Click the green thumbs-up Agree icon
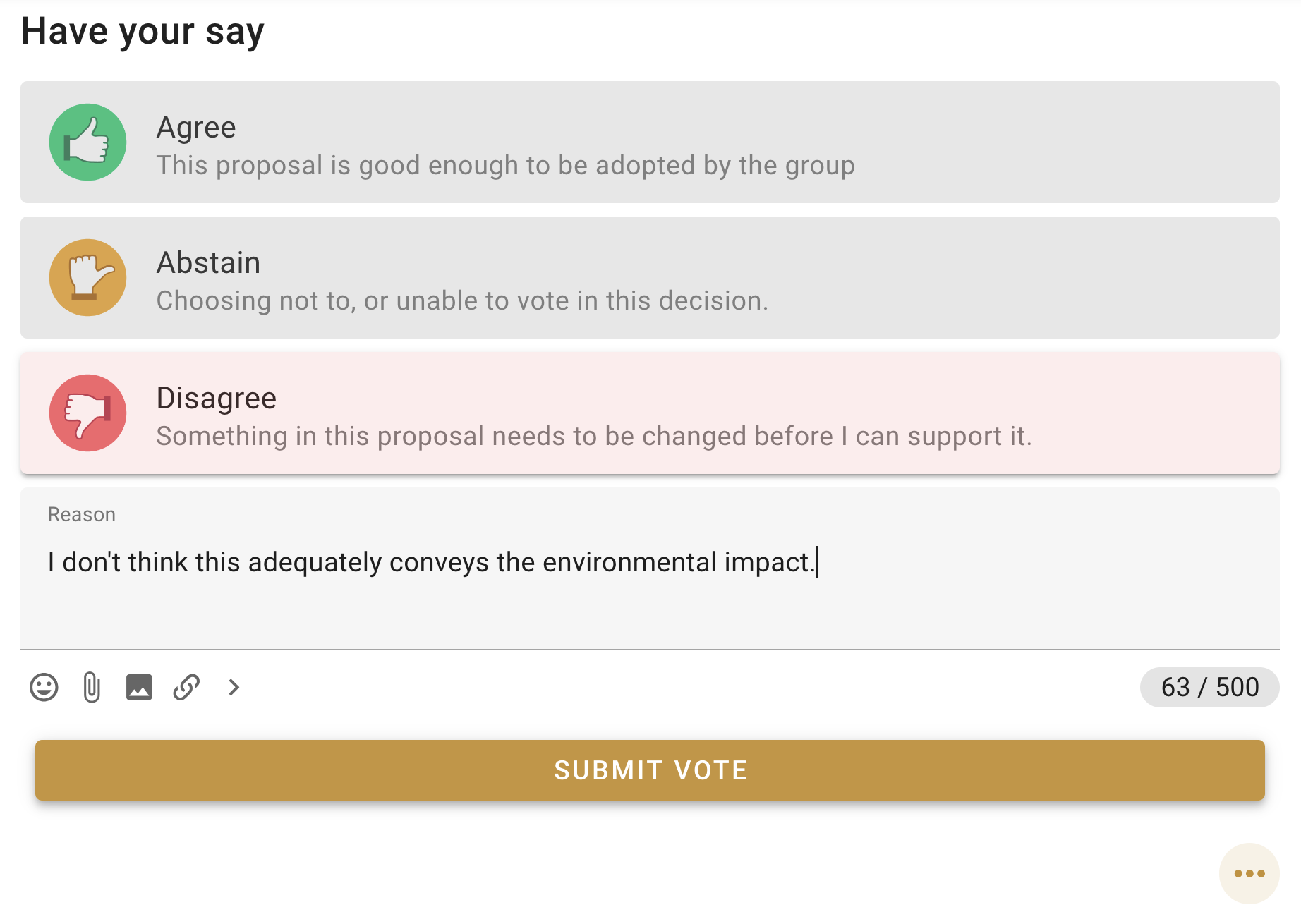This screenshot has width=1301, height=924. click(87, 142)
